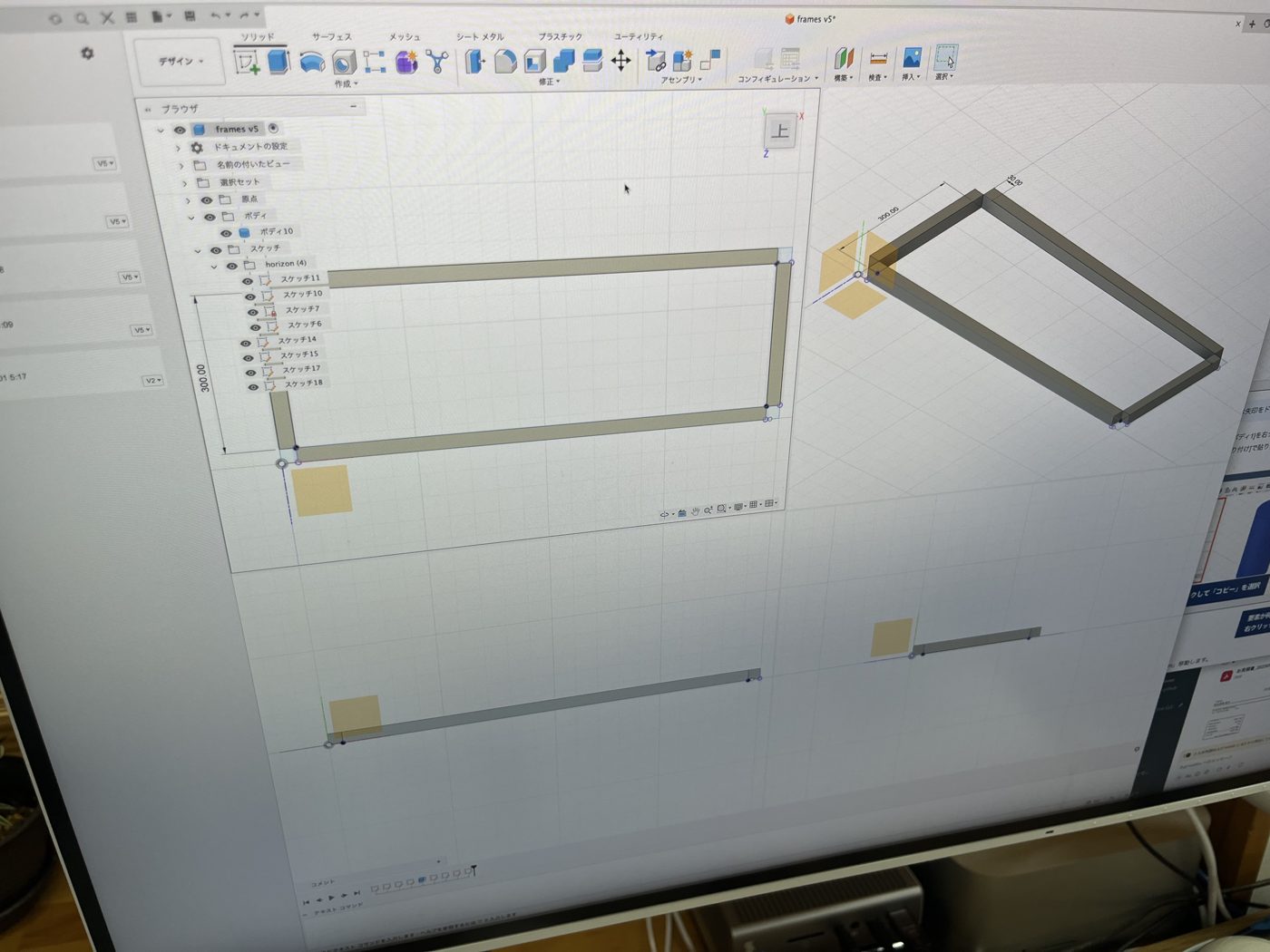Expand the 選択セット folder
1270x952 pixels.
click(184, 183)
